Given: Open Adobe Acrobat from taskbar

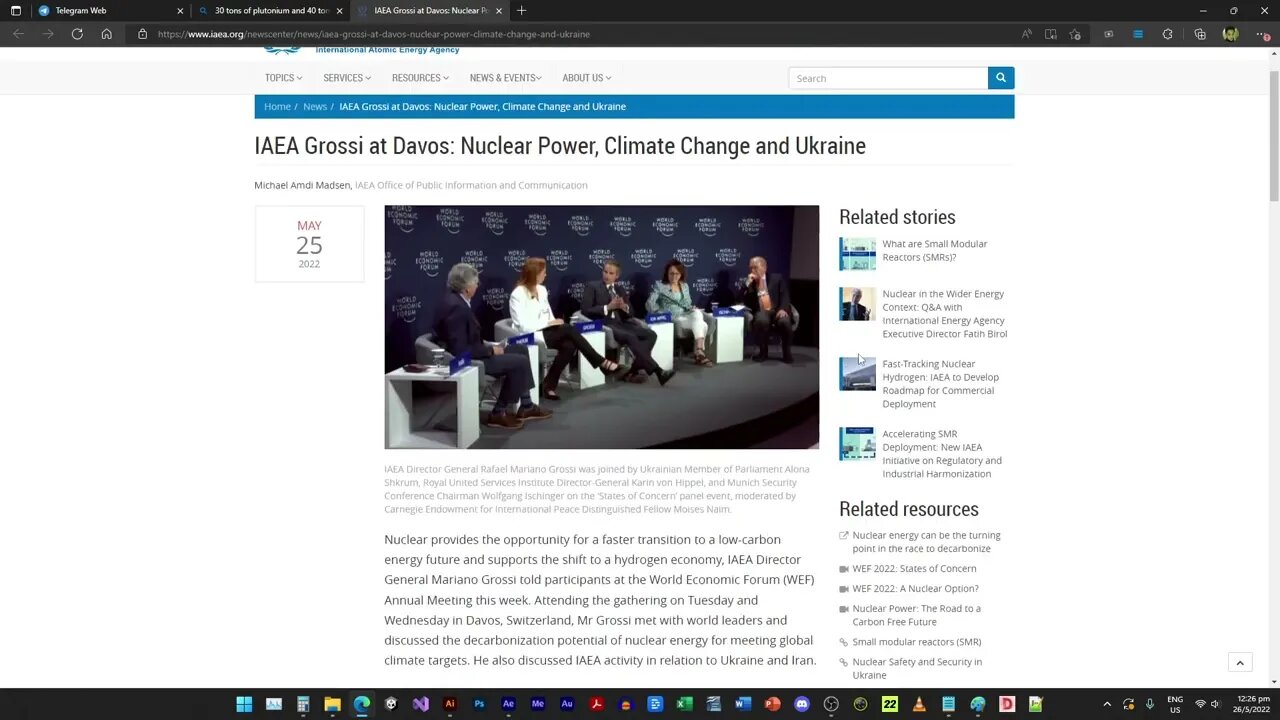Looking at the screenshot, I should 596,704.
